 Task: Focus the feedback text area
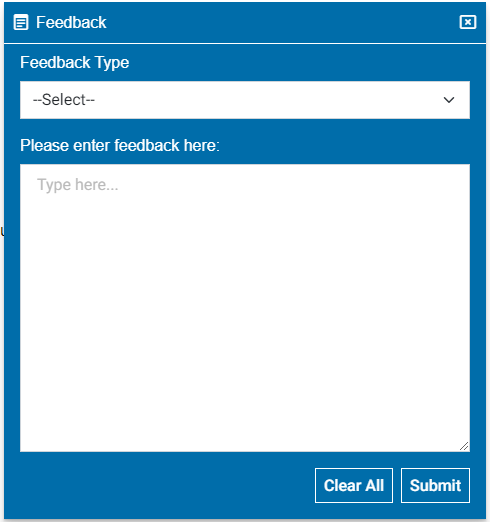click(x=245, y=308)
